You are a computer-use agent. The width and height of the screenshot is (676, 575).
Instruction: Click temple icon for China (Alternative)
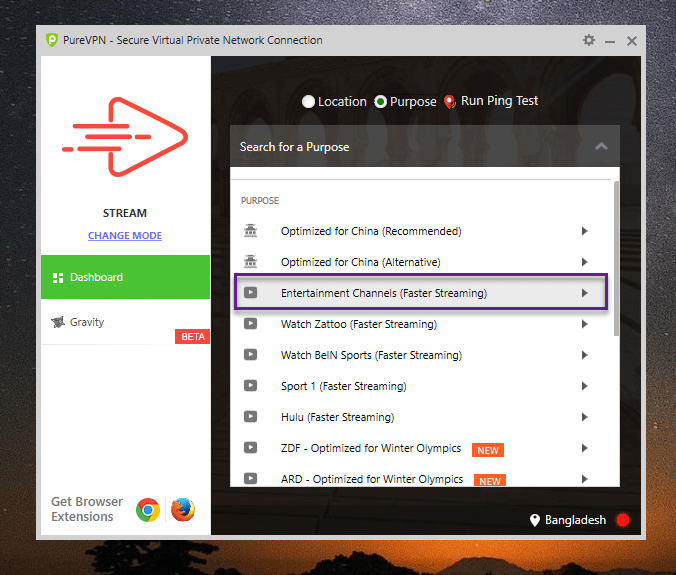[250, 262]
